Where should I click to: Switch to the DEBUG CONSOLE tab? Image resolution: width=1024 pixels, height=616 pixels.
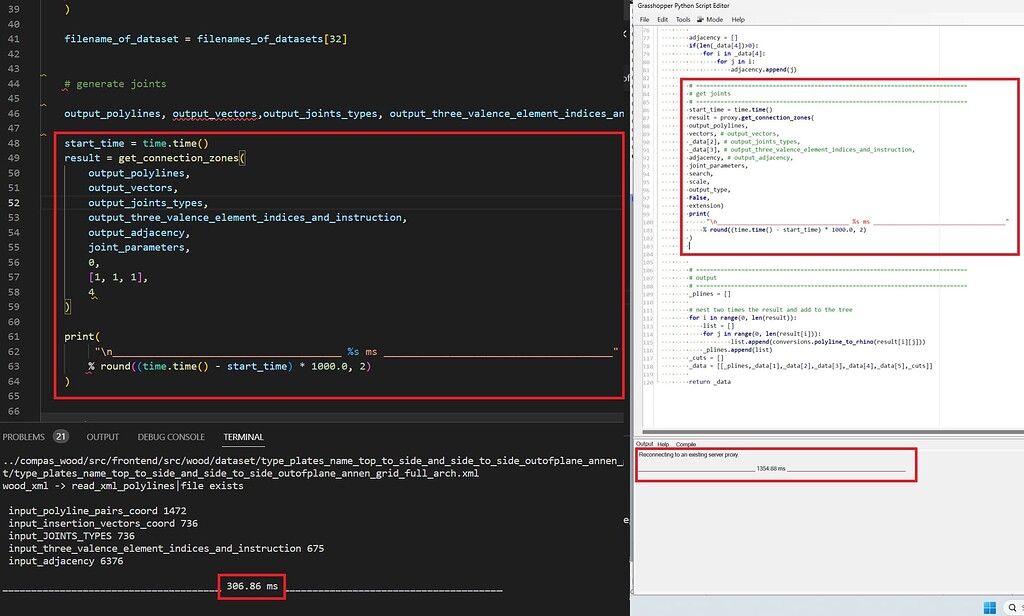point(173,436)
